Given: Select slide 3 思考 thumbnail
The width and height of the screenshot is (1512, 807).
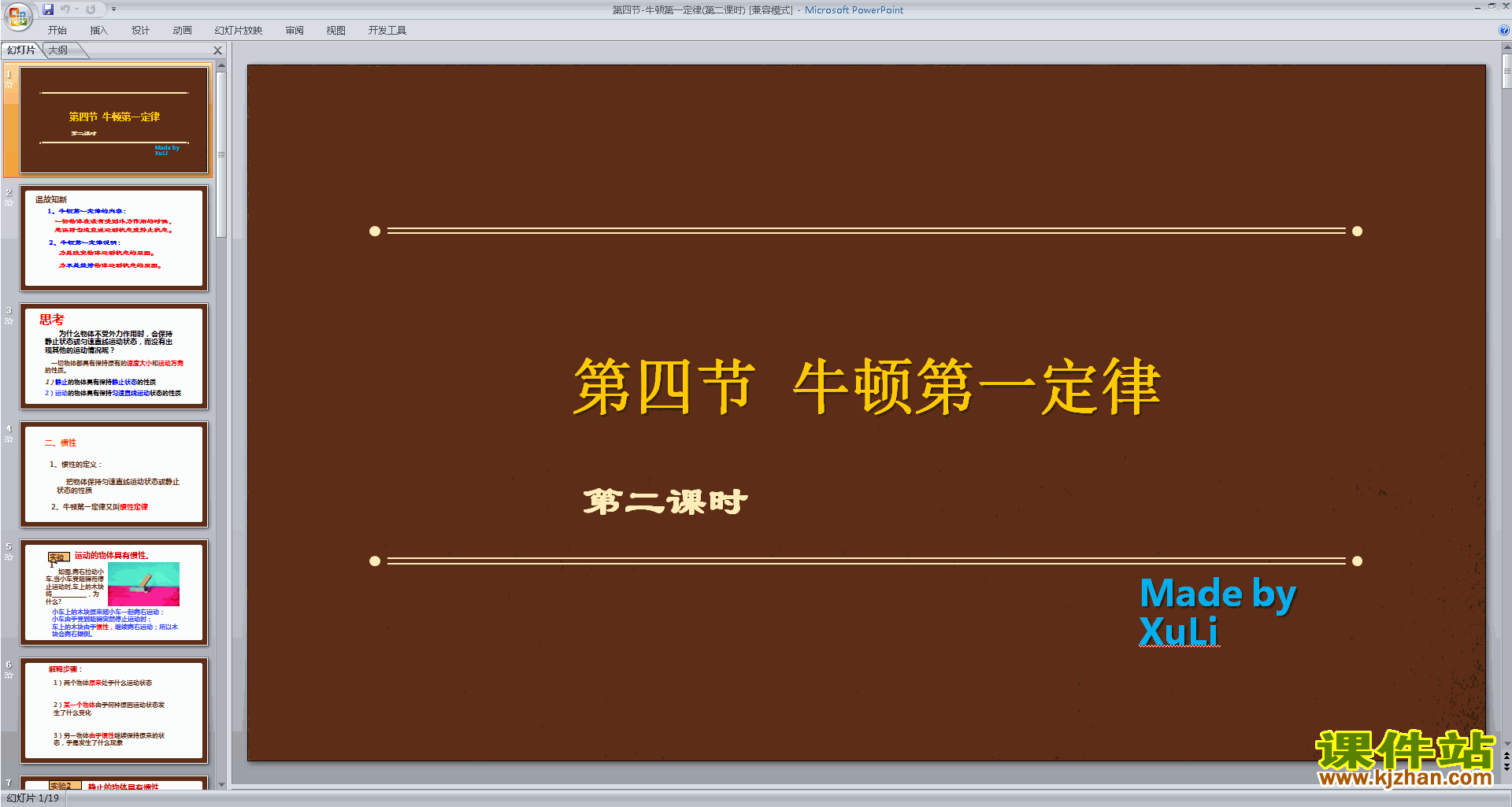Looking at the screenshot, I should coord(114,357).
